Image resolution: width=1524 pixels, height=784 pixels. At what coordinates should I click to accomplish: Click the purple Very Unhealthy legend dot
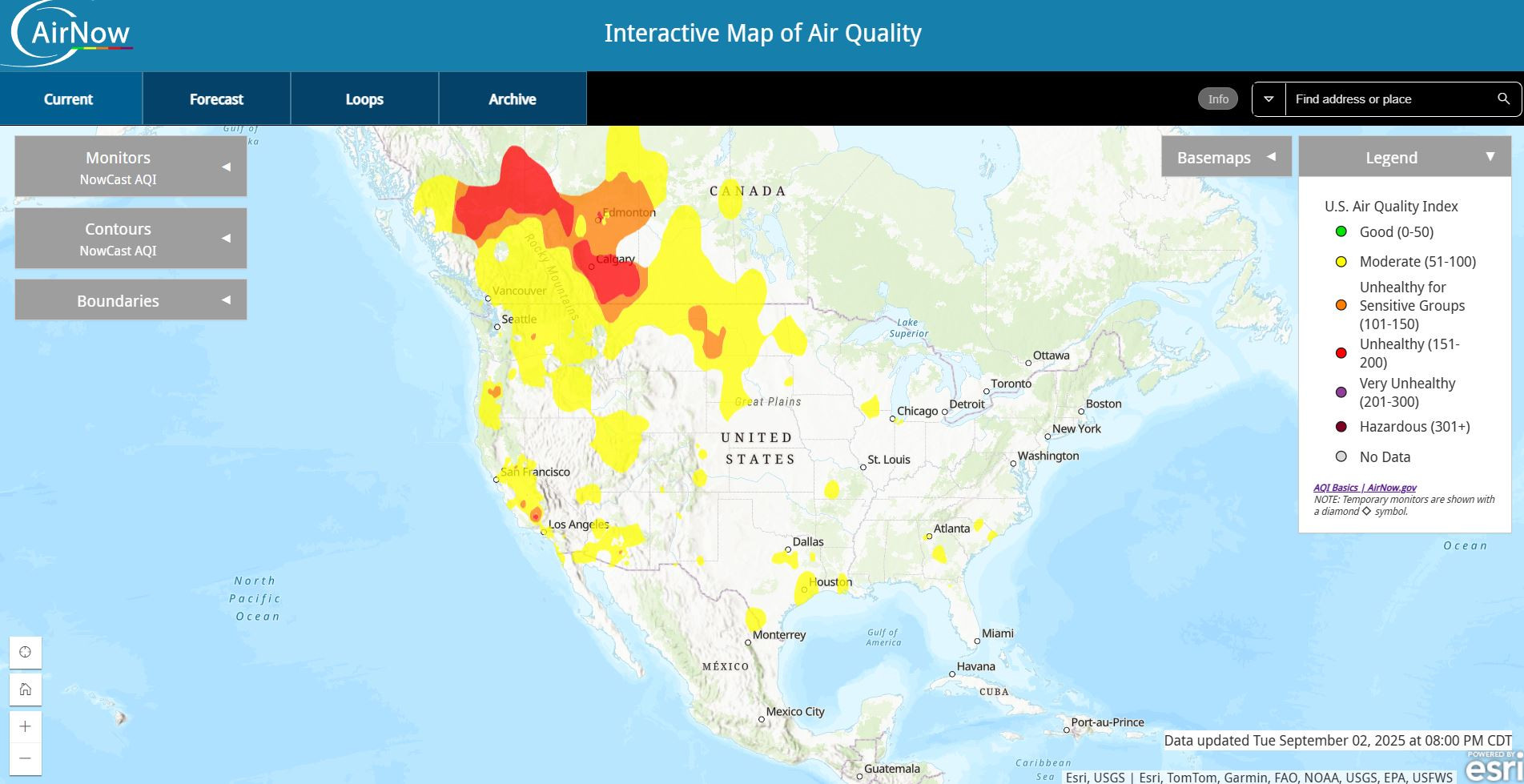pyautogui.click(x=1341, y=392)
